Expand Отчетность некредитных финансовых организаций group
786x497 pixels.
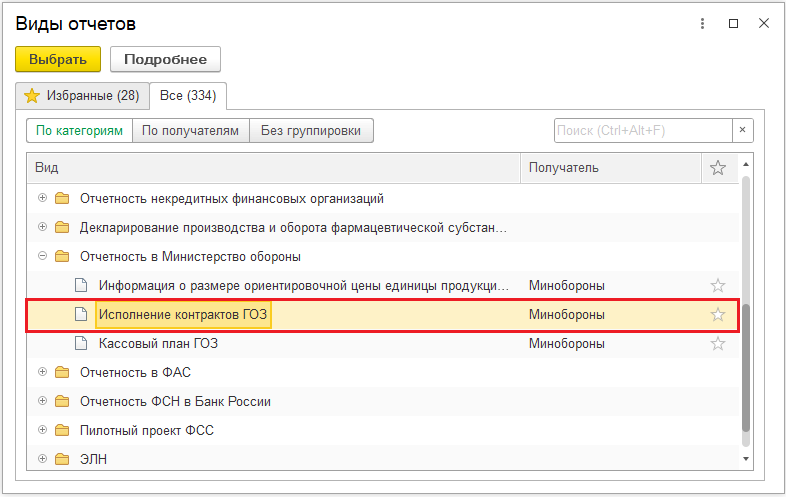(43, 198)
